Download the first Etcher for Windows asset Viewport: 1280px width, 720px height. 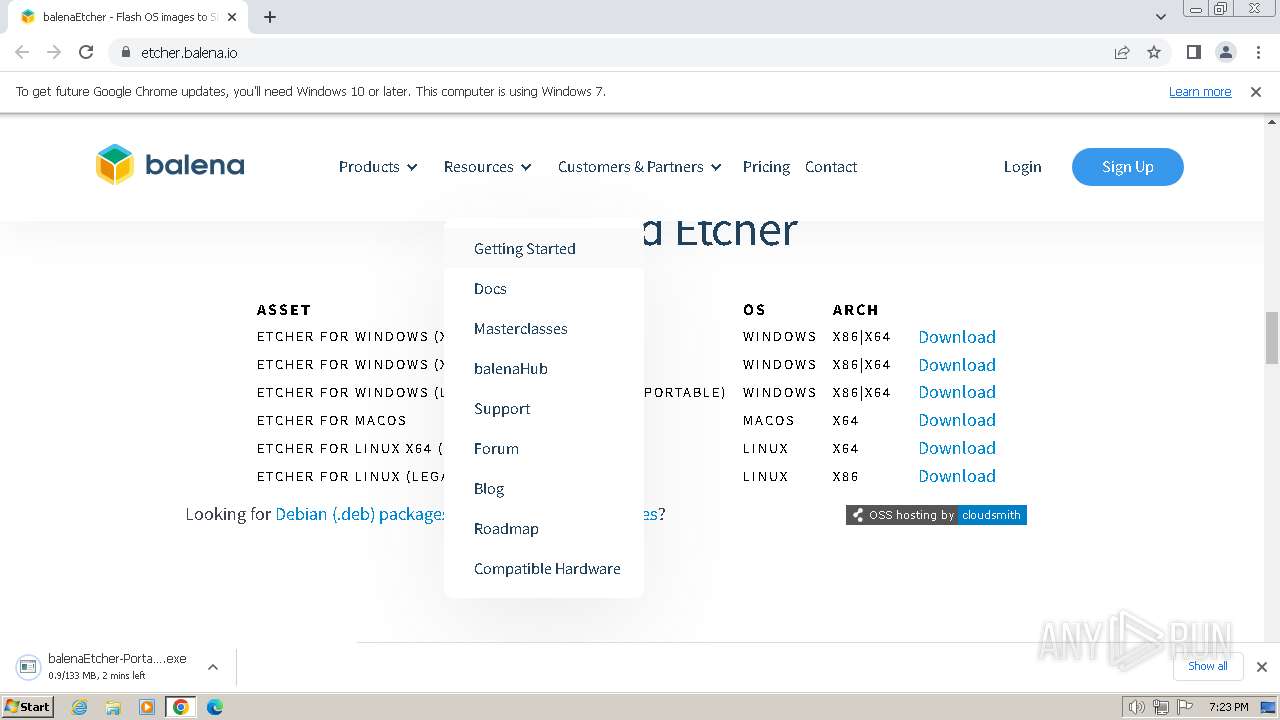click(957, 337)
